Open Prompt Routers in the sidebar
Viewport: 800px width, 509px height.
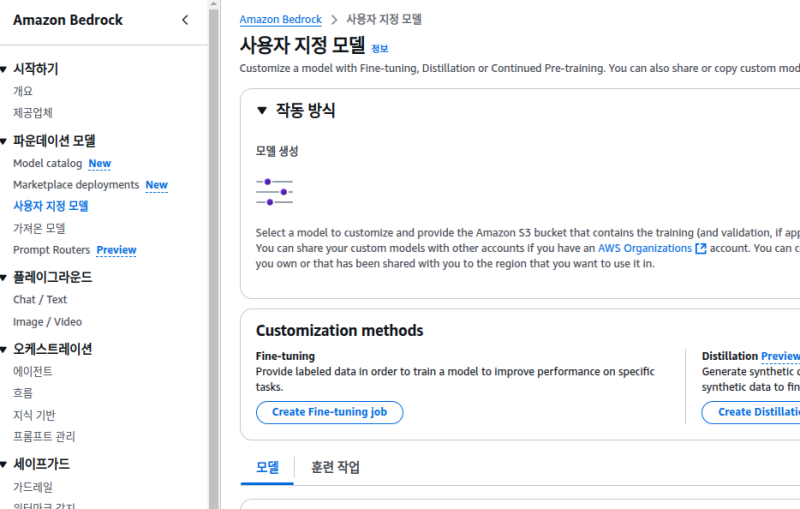(x=51, y=250)
